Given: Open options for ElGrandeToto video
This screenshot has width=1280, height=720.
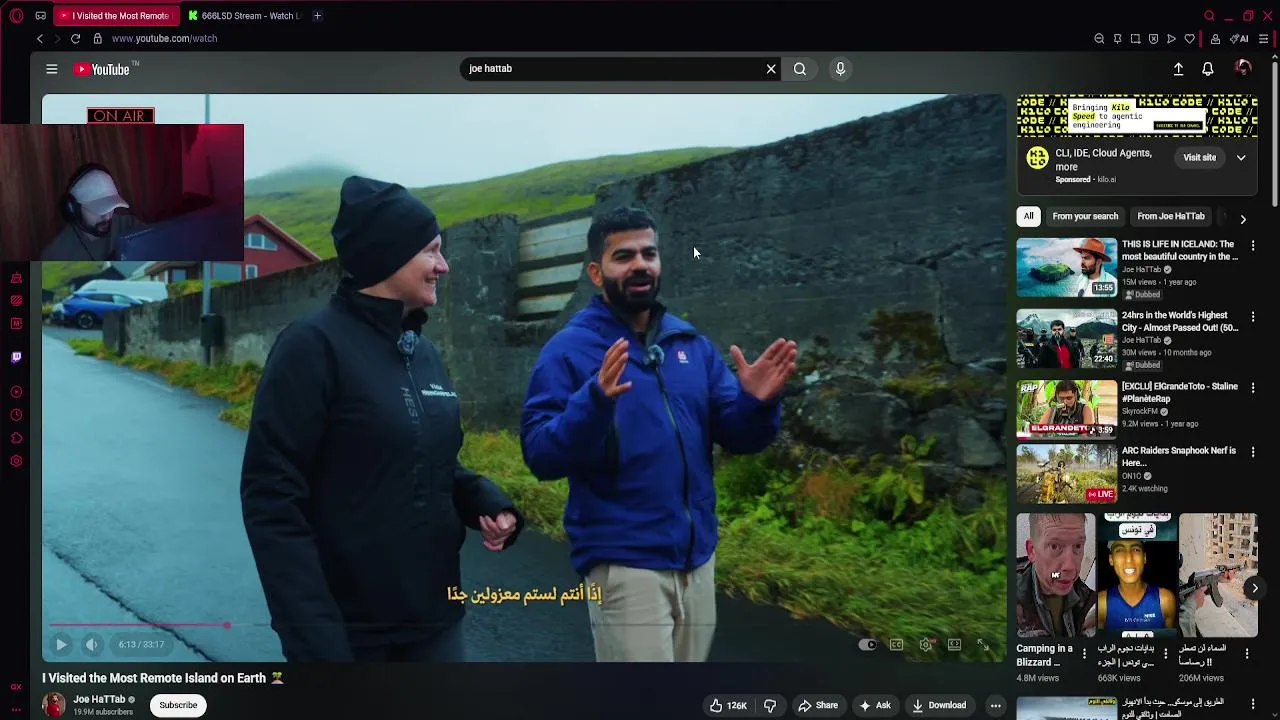Looking at the screenshot, I should click(x=1252, y=388).
